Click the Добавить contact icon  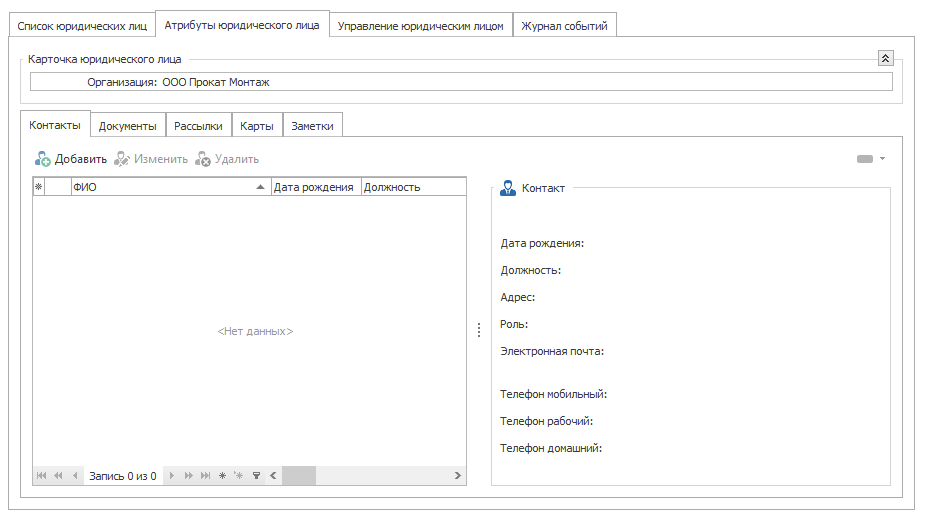click(42, 159)
